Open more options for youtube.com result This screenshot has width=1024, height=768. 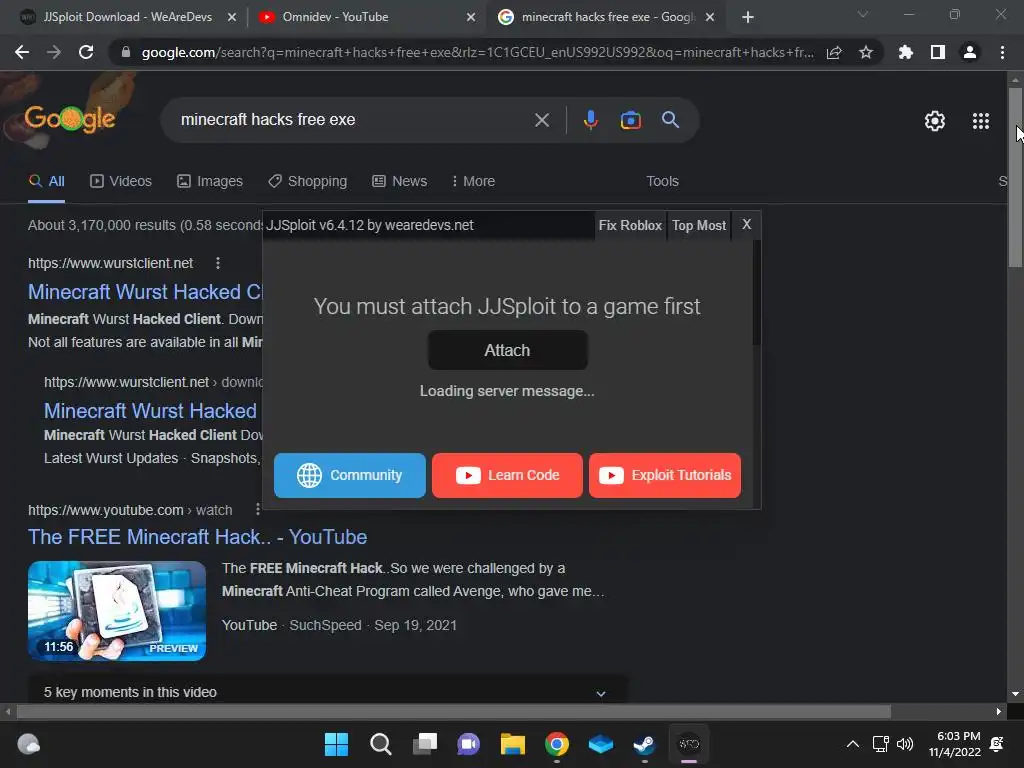257,509
